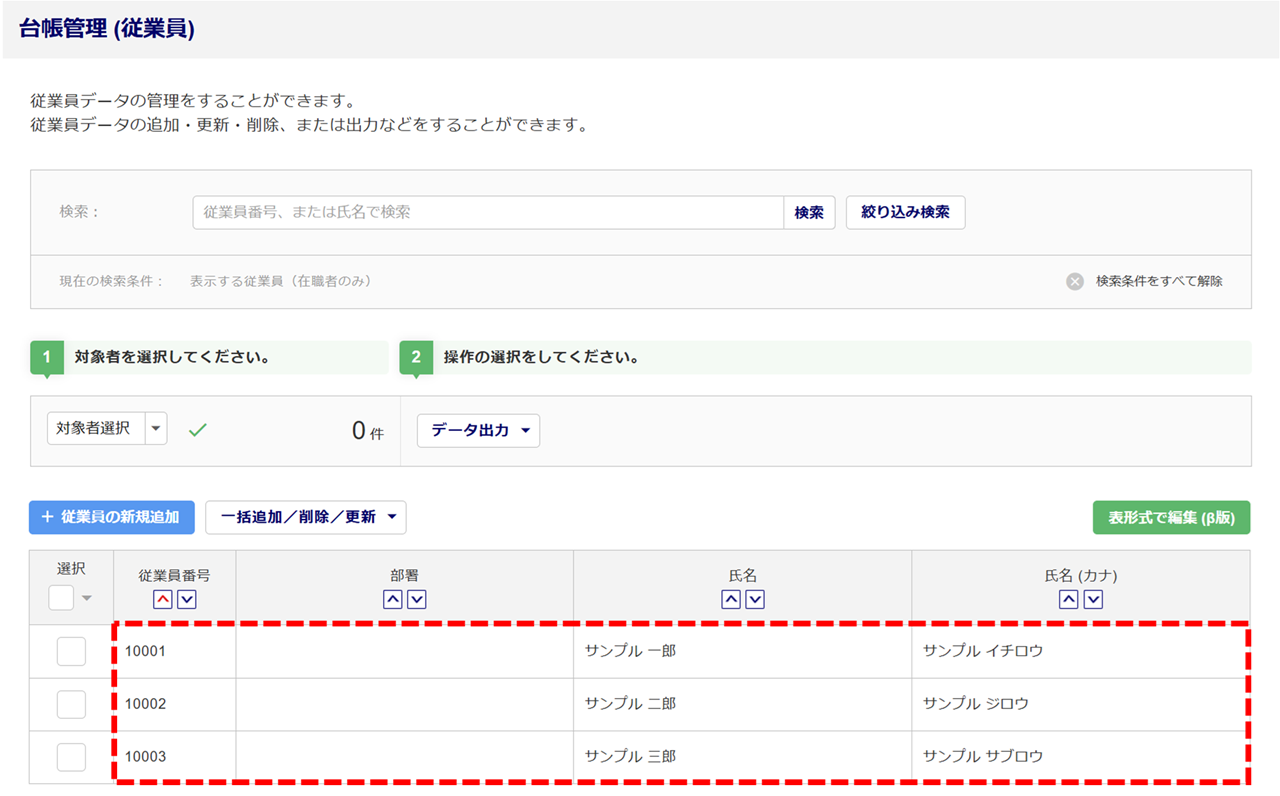Open 絞り込み検索 filter search
Screen dimensions: 1280x796
click(905, 213)
